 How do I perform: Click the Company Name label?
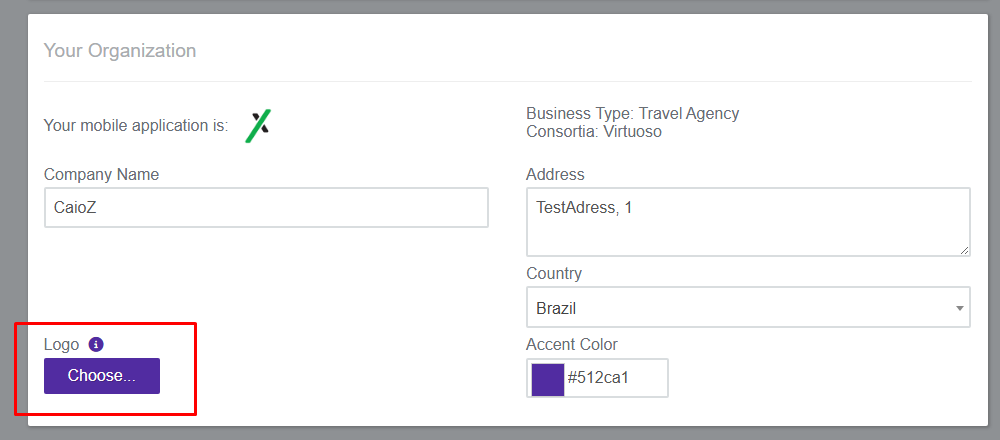tap(101, 174)
